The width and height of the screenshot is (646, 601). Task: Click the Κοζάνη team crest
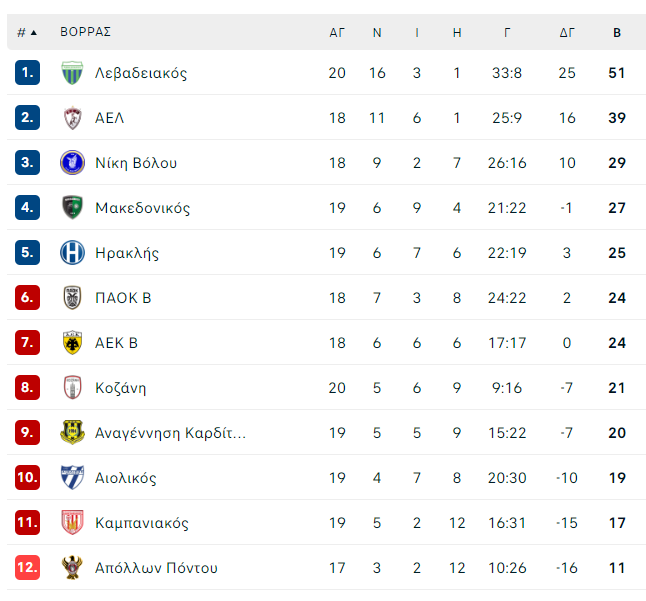tap(72, 388)
